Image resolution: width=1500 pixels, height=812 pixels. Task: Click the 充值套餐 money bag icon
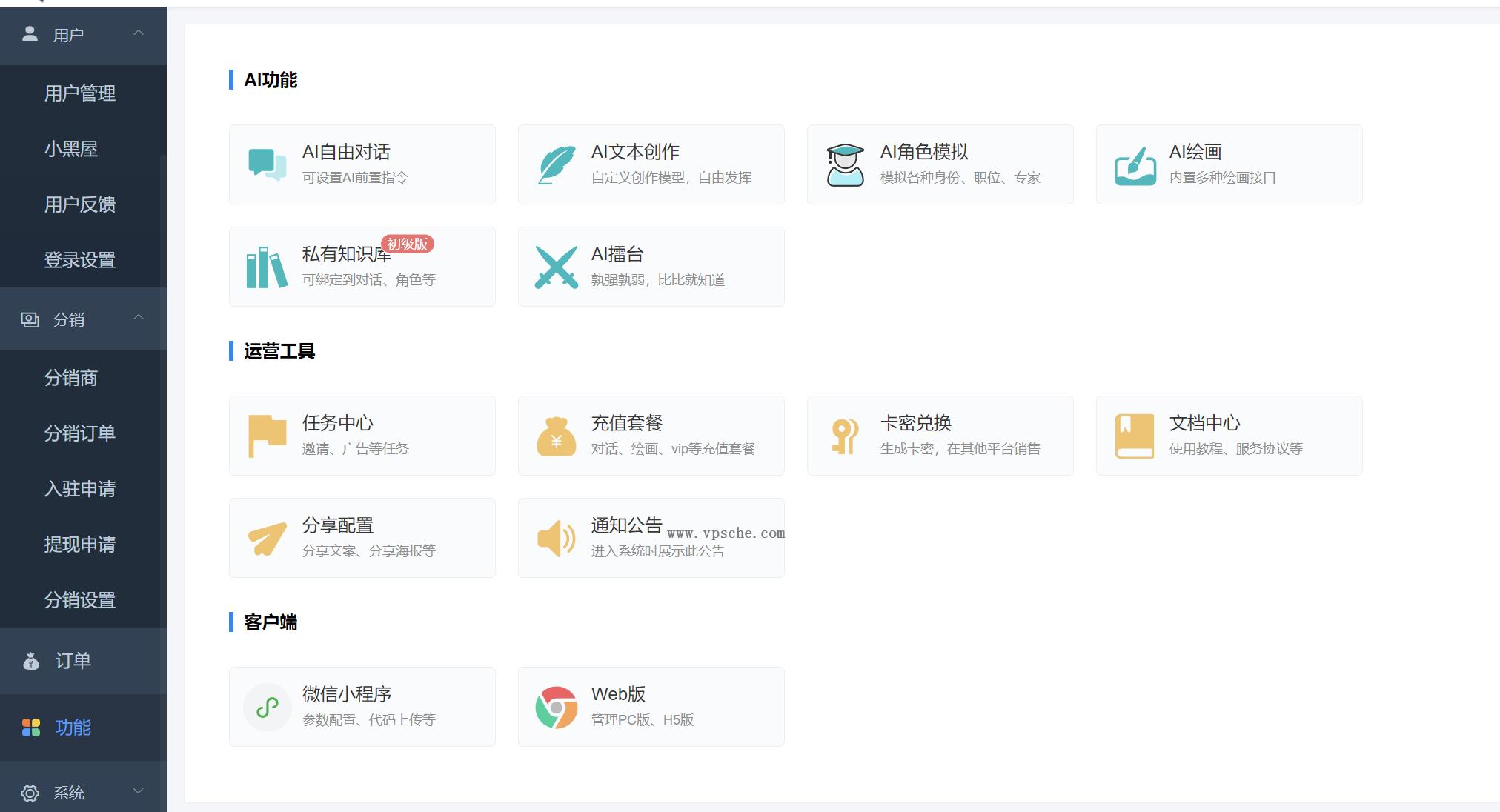557,436
